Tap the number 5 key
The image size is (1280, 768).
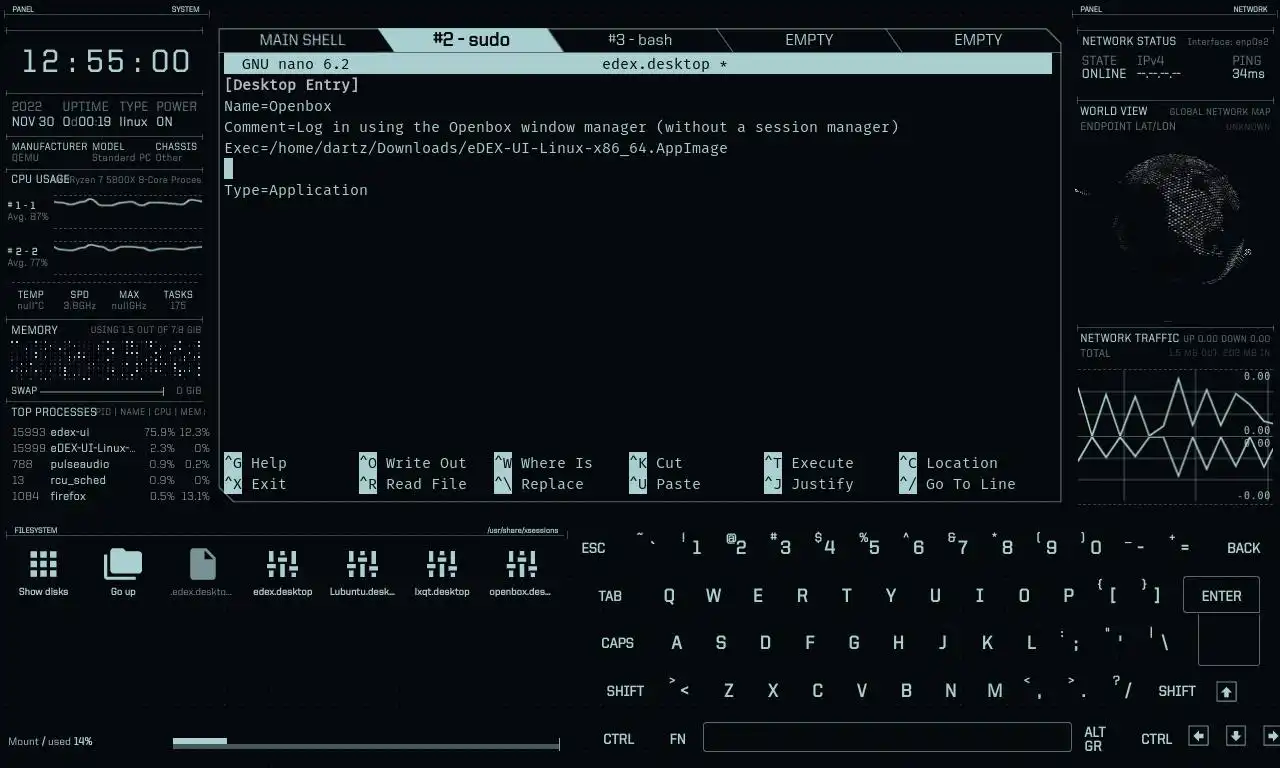click(x=870, y=545)
